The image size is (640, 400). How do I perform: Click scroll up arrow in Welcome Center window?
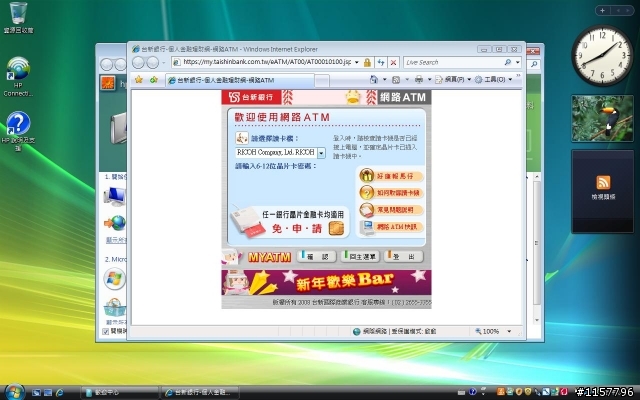pos(537,176)
